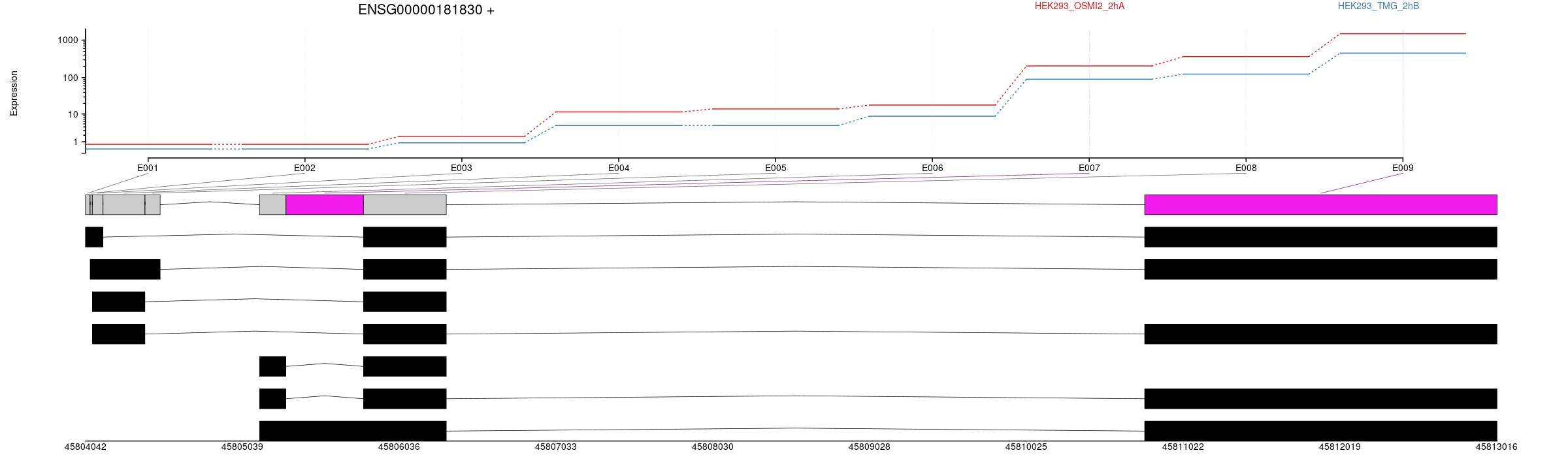Click the E005 exon axis label
The image size is (1568, 457).
[x=776, y=168]
